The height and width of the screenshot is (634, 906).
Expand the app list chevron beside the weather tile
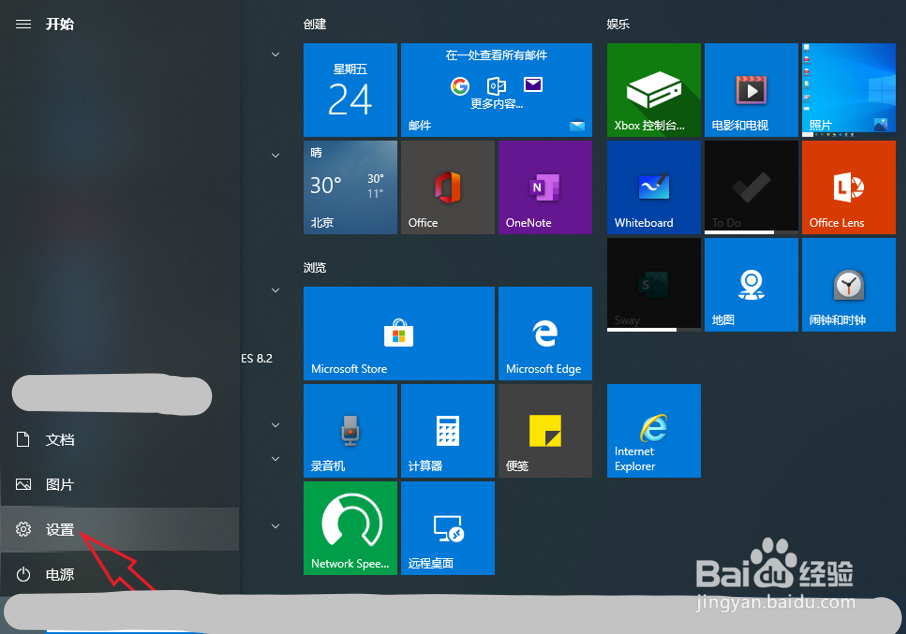[276, 155]
